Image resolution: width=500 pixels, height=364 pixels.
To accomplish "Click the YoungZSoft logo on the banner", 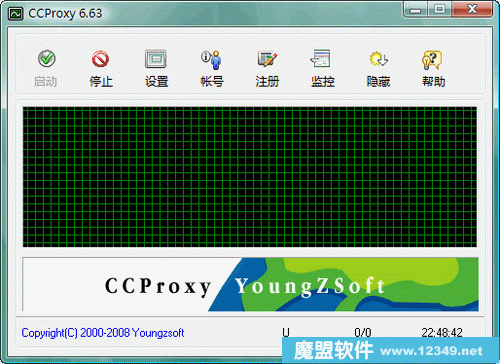I will coord(310,286).
